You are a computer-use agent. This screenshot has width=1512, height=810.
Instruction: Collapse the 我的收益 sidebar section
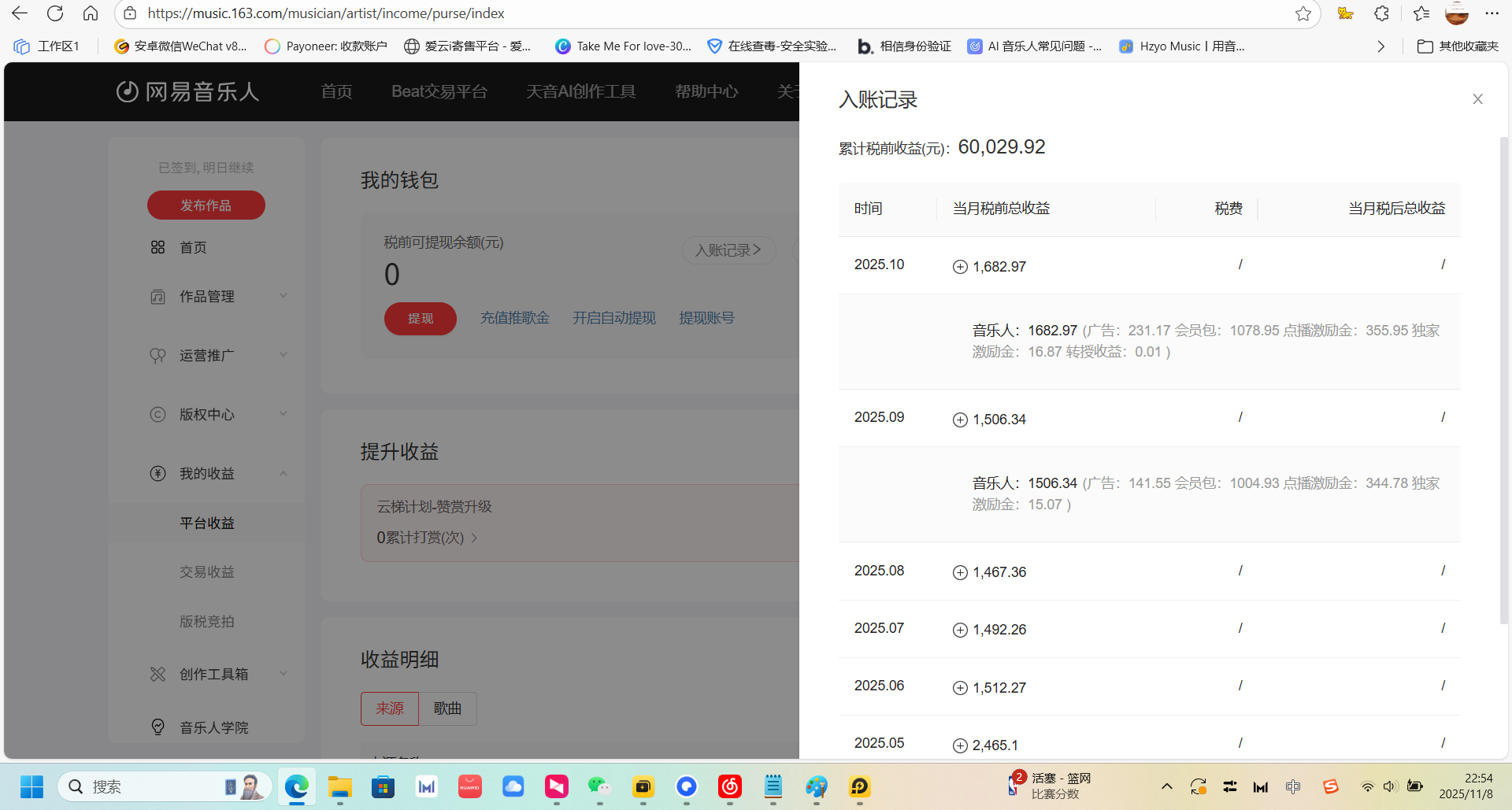pos(283,473)
